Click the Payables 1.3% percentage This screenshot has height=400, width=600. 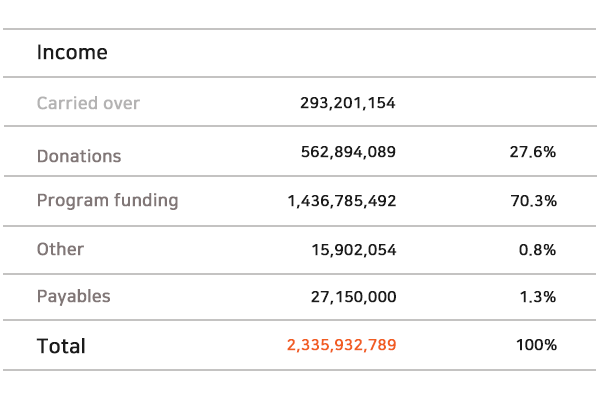[538, 297]
